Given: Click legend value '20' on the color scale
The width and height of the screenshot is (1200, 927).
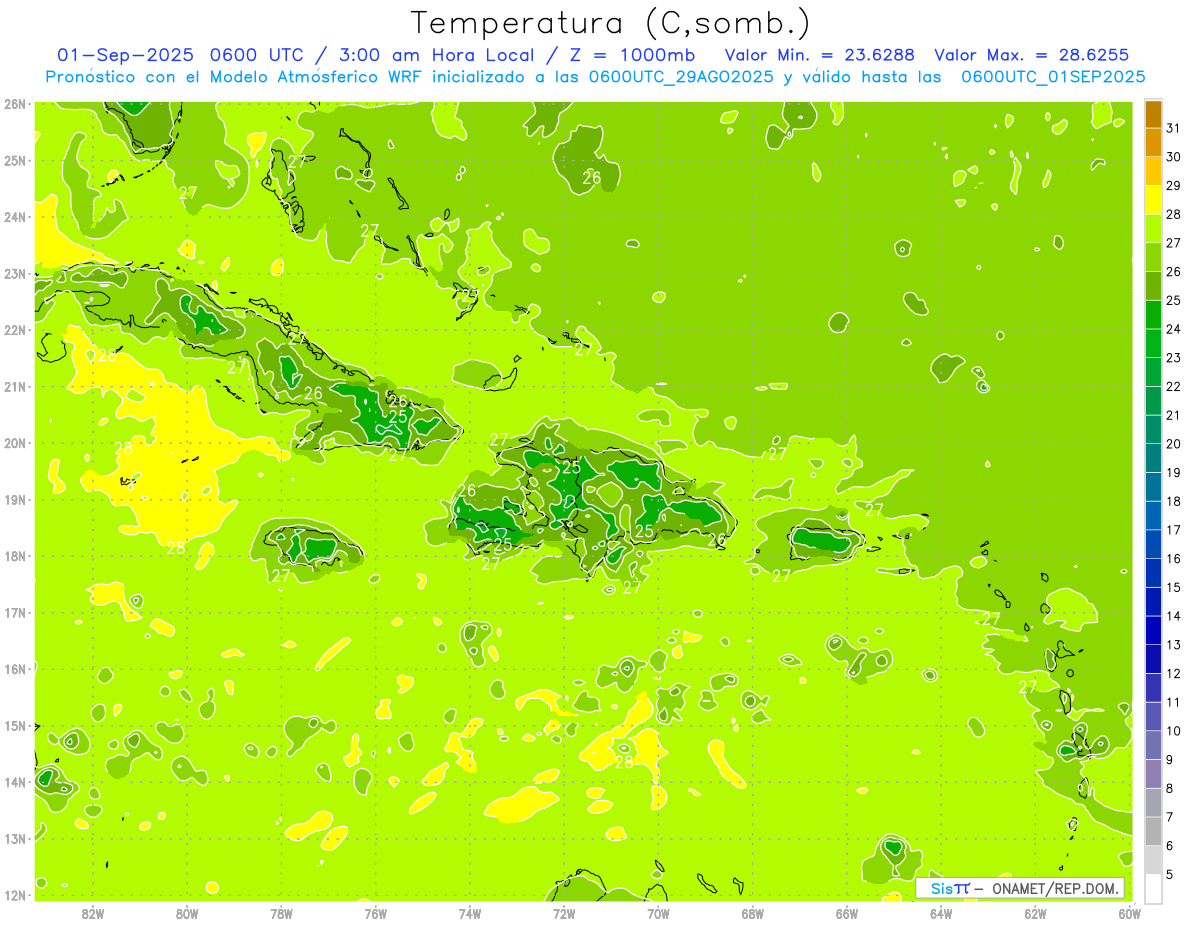Looking at the screenshot, I should [x=1174, y=444].
